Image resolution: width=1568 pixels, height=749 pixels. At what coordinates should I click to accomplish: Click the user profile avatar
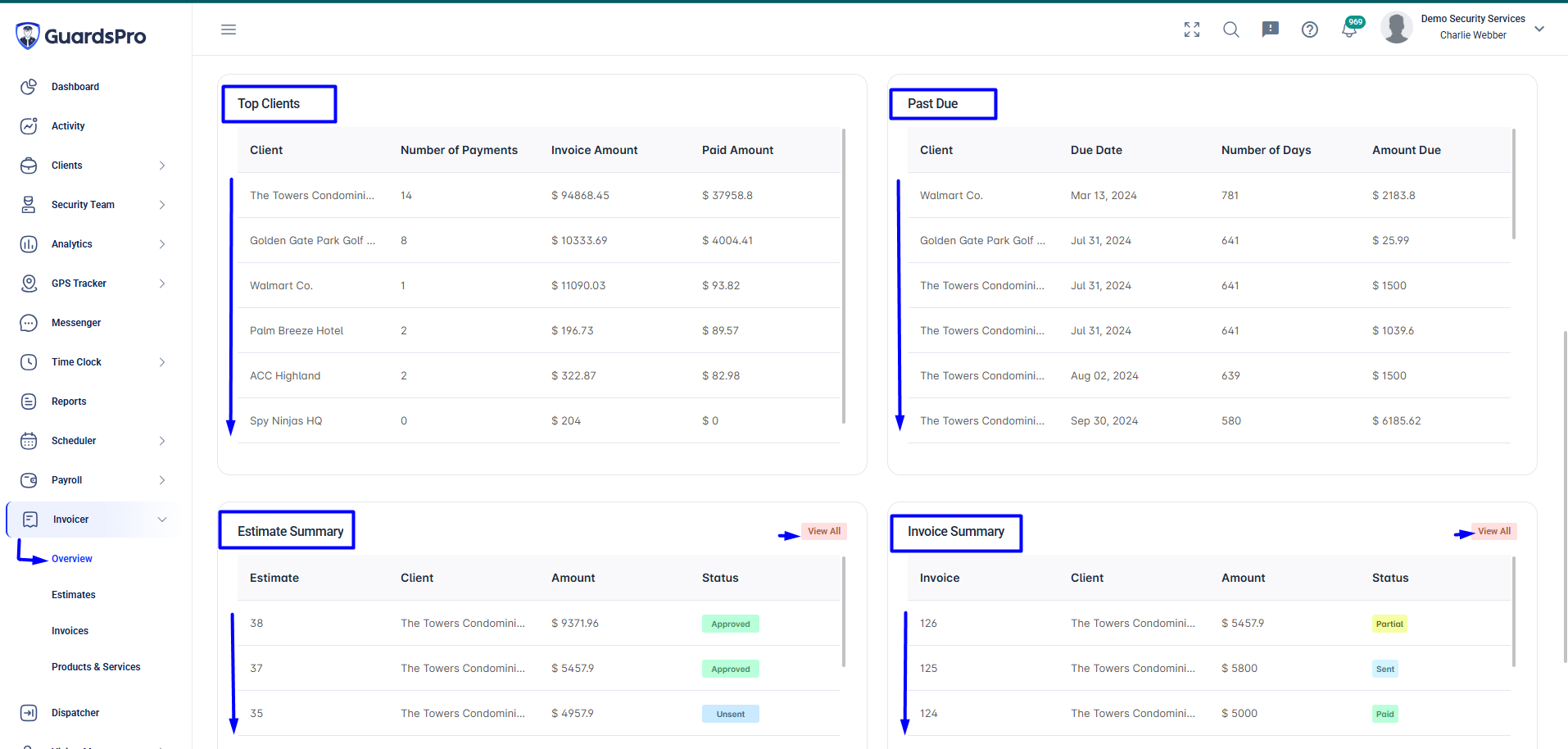click(1397, 28)
